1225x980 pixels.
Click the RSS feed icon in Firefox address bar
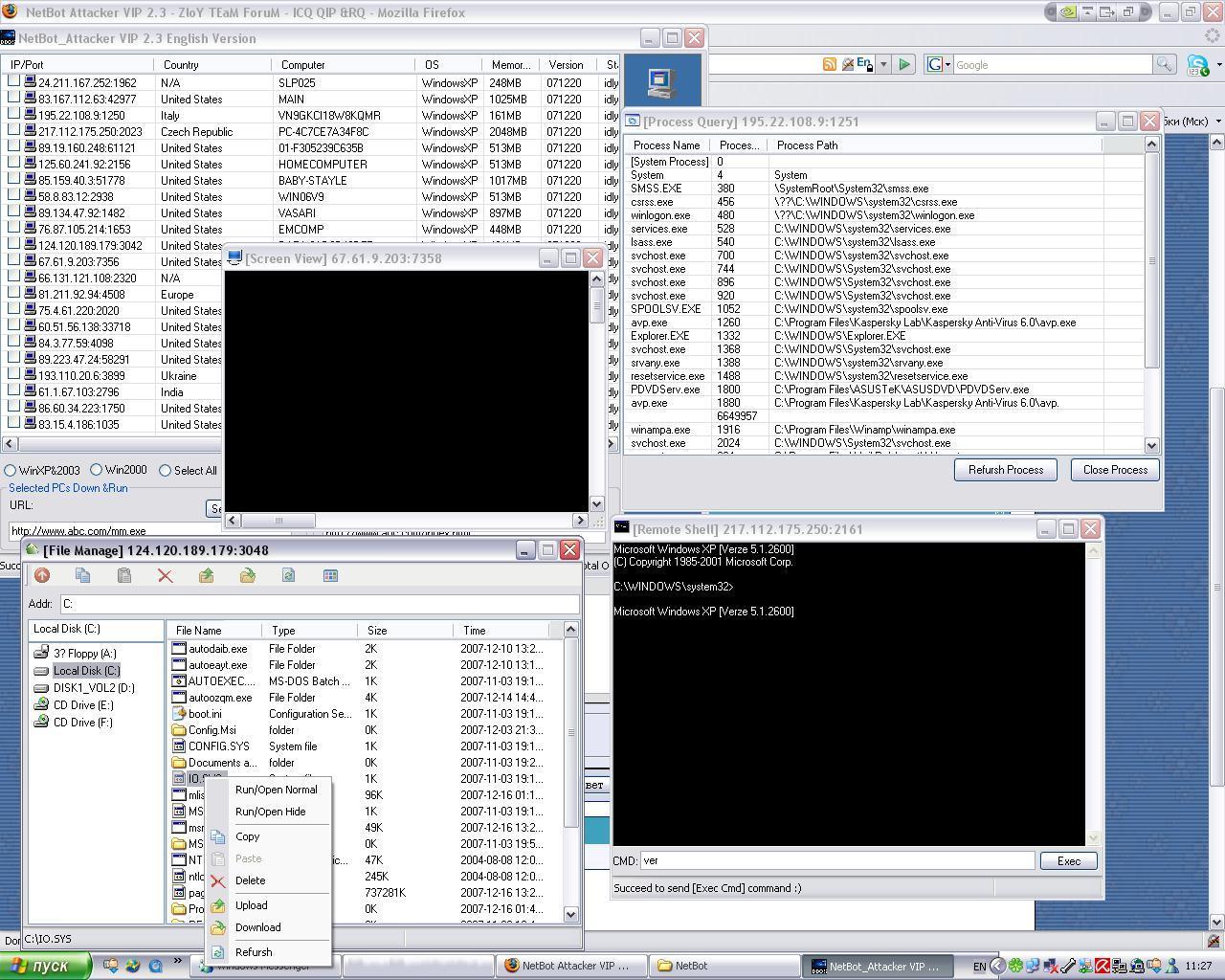[x=830, y=64]
